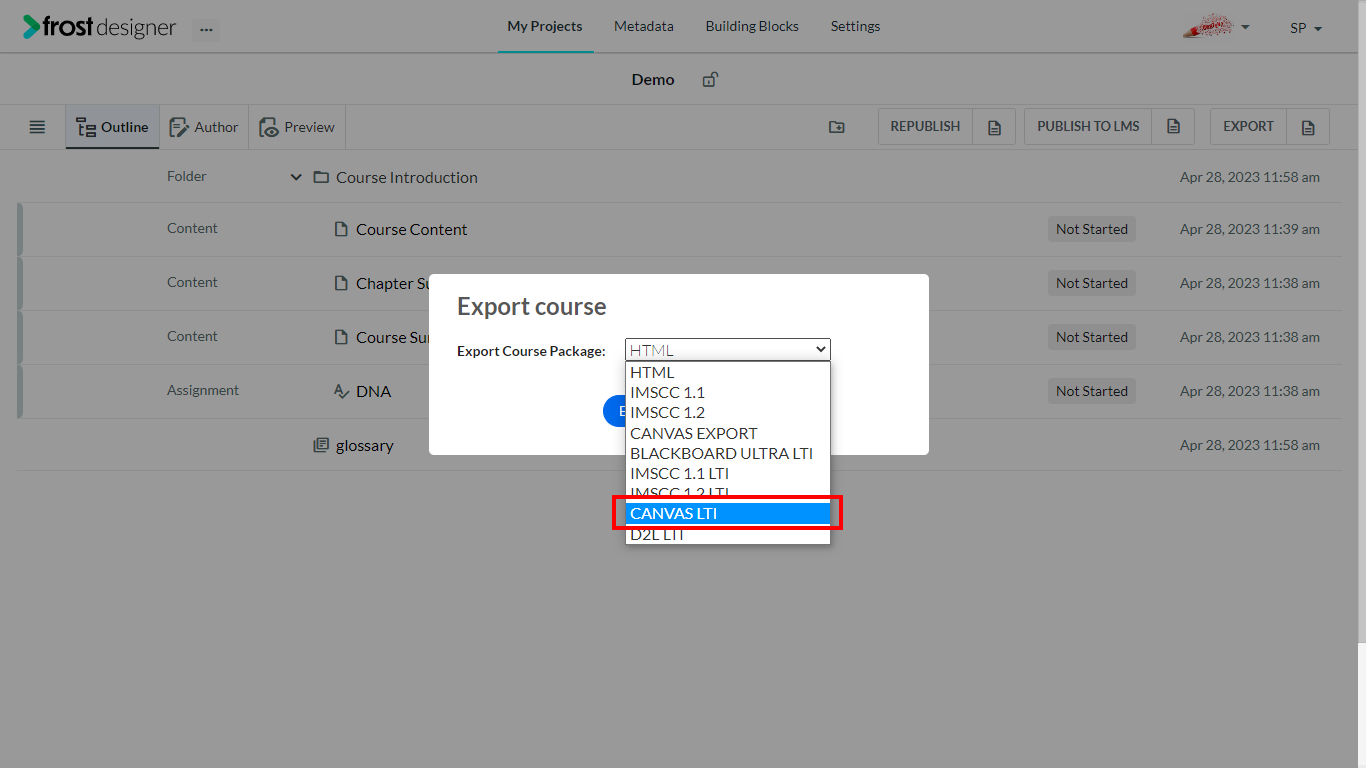Click the Course Introduction row date
The width and height of the screenshot is (1366, 768).
click(1250, 177)
